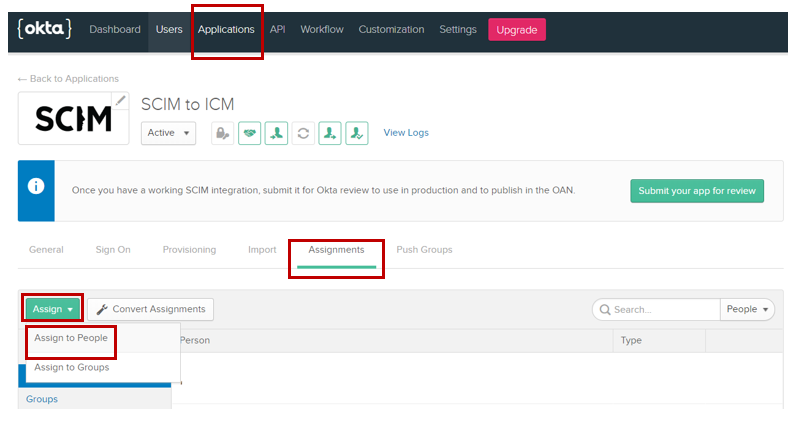Click the green handshake icon
The height and width of the screenshot is (432, 795).
249,133
